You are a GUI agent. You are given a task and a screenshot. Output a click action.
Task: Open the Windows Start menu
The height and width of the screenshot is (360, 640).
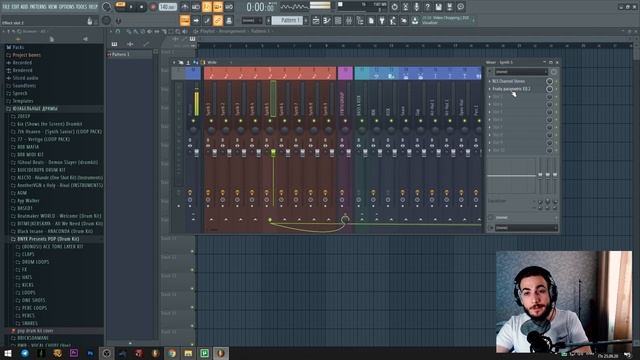(8, 353)
